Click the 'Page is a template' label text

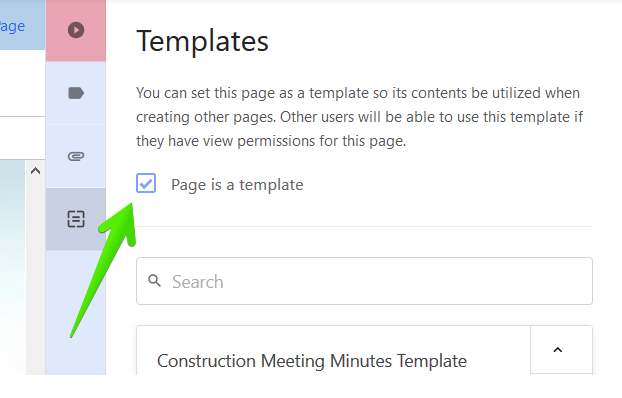pyautogui.click(x=237, y=185)
